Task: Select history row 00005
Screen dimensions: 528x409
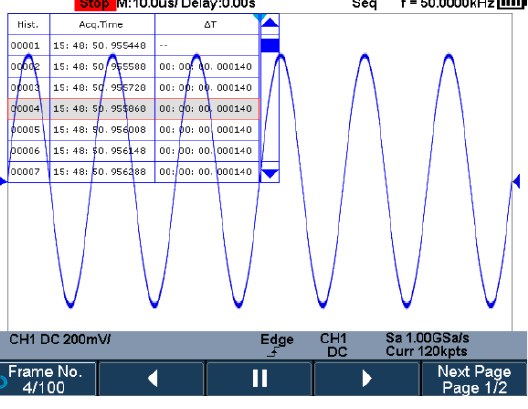Action: (x=133, y=130)
